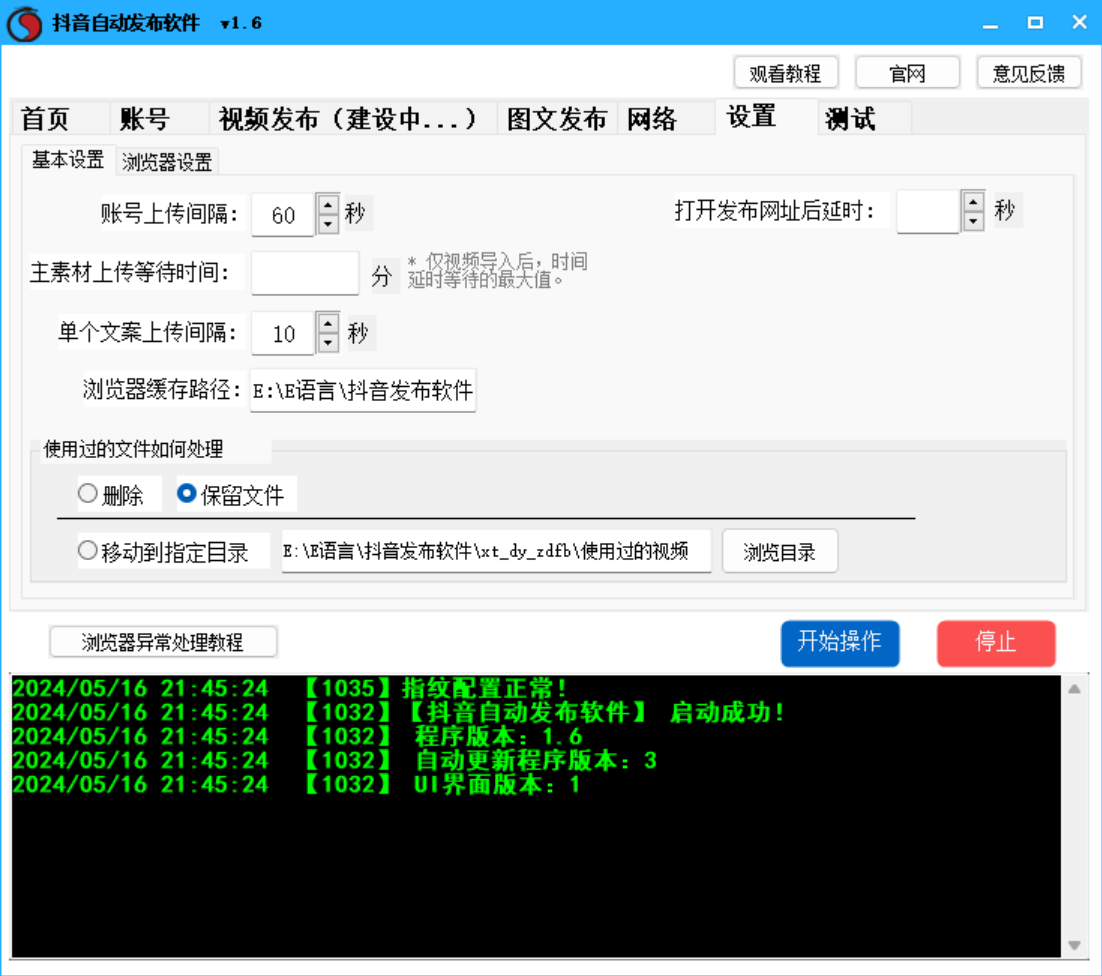Close the 抖音自动发布软件 window
The height and width of the screenshot is (976, 1102).
[1080, 23]
